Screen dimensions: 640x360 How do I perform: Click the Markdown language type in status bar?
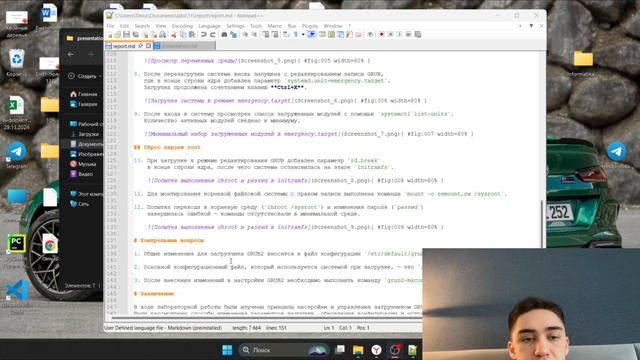(x=163, y=328)
